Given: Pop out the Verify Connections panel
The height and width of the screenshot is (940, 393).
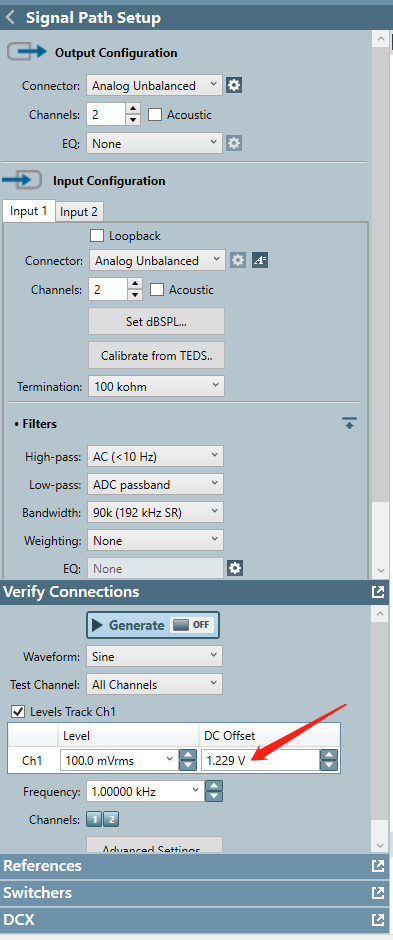Looking at the screenshot, I should point(377,592).
